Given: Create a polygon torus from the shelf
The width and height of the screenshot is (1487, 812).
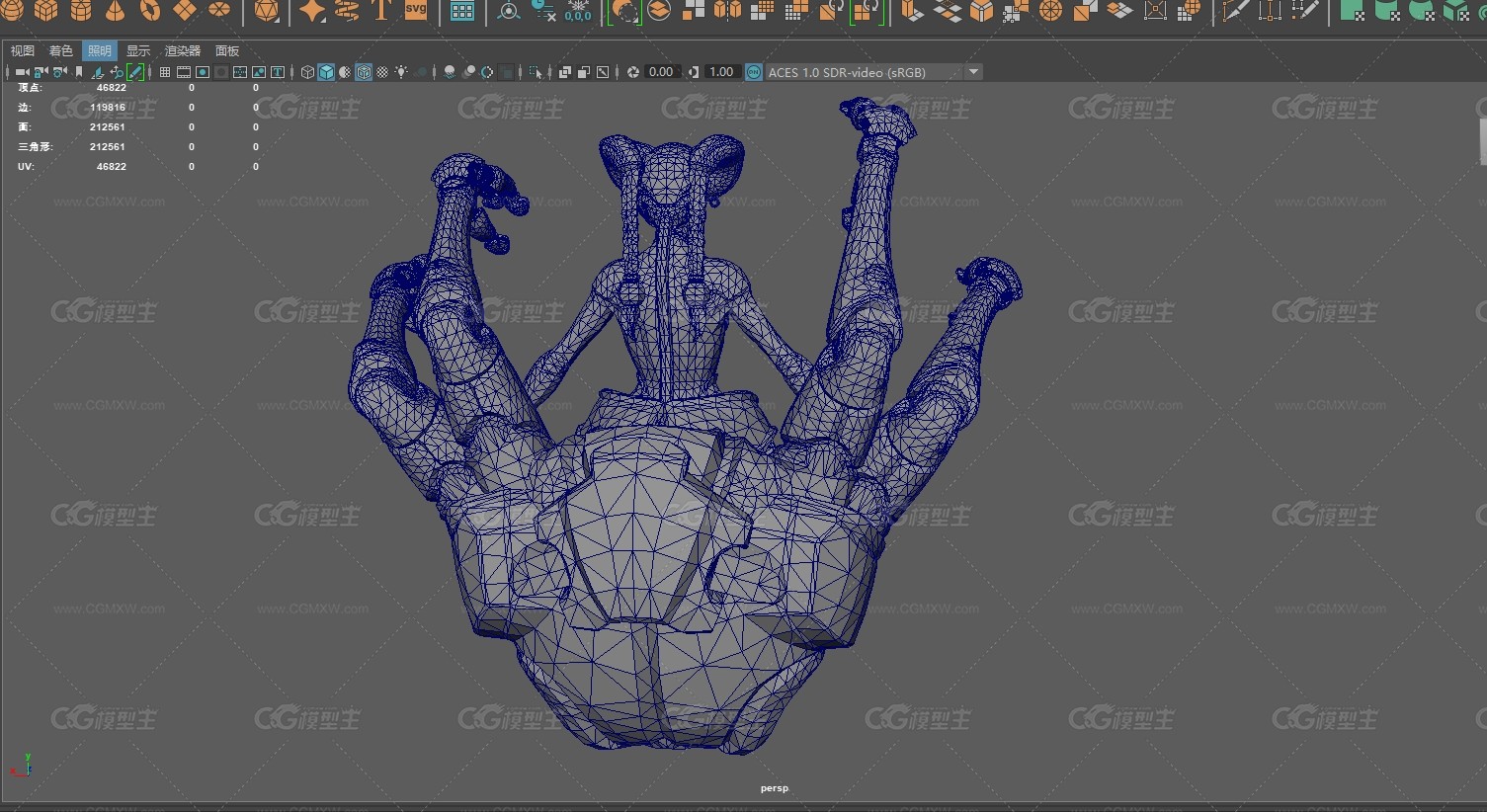Looking at the screenshot, I should (150, 10).
